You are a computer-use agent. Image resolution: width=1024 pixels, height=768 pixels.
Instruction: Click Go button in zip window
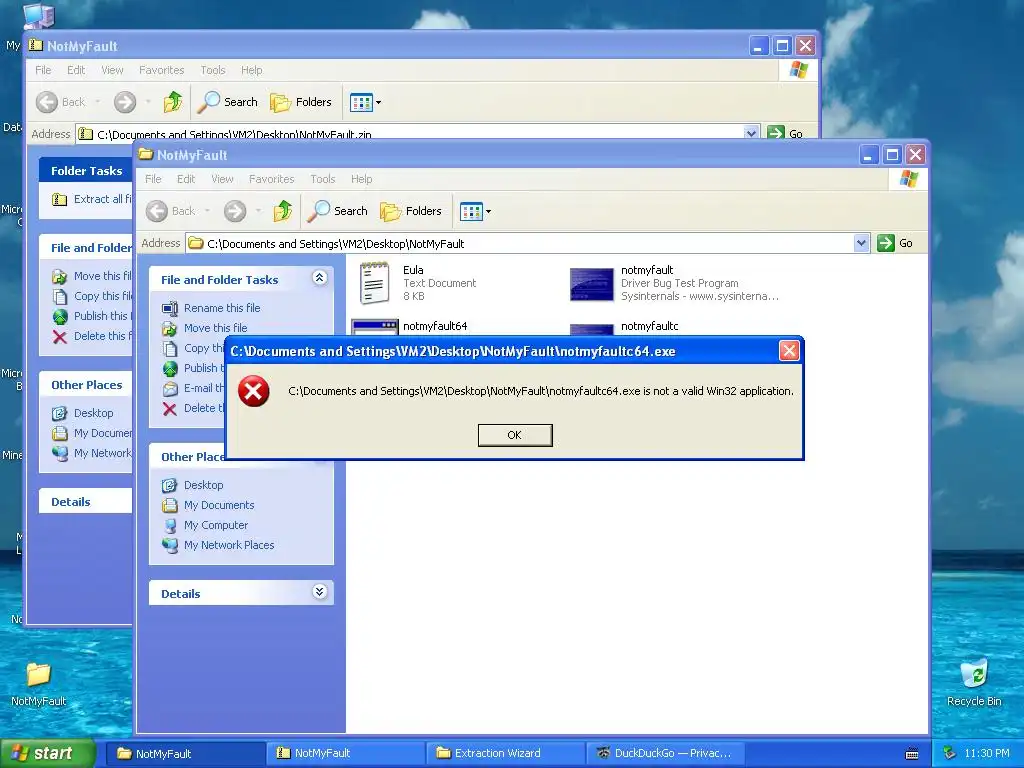coord(785,133)
